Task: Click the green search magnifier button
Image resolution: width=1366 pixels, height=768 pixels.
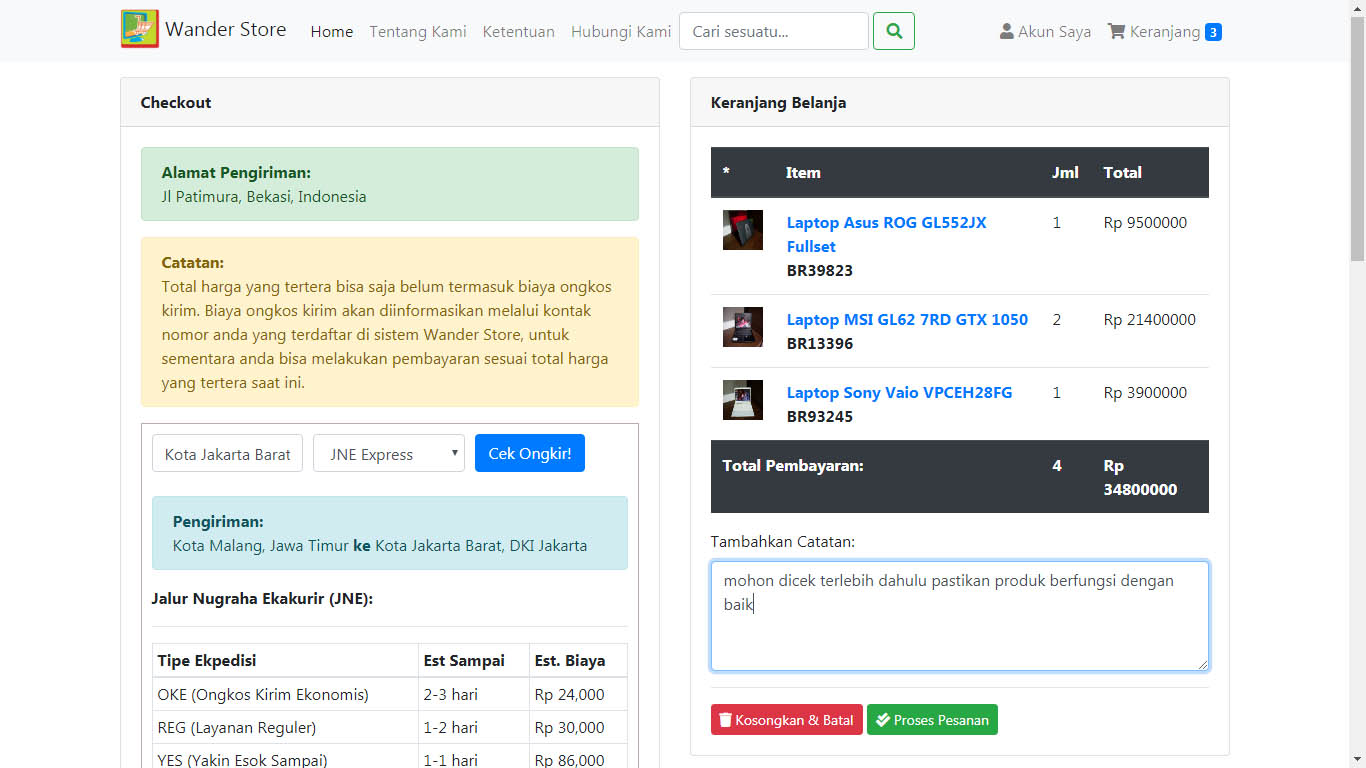Action: pos(894,31)
